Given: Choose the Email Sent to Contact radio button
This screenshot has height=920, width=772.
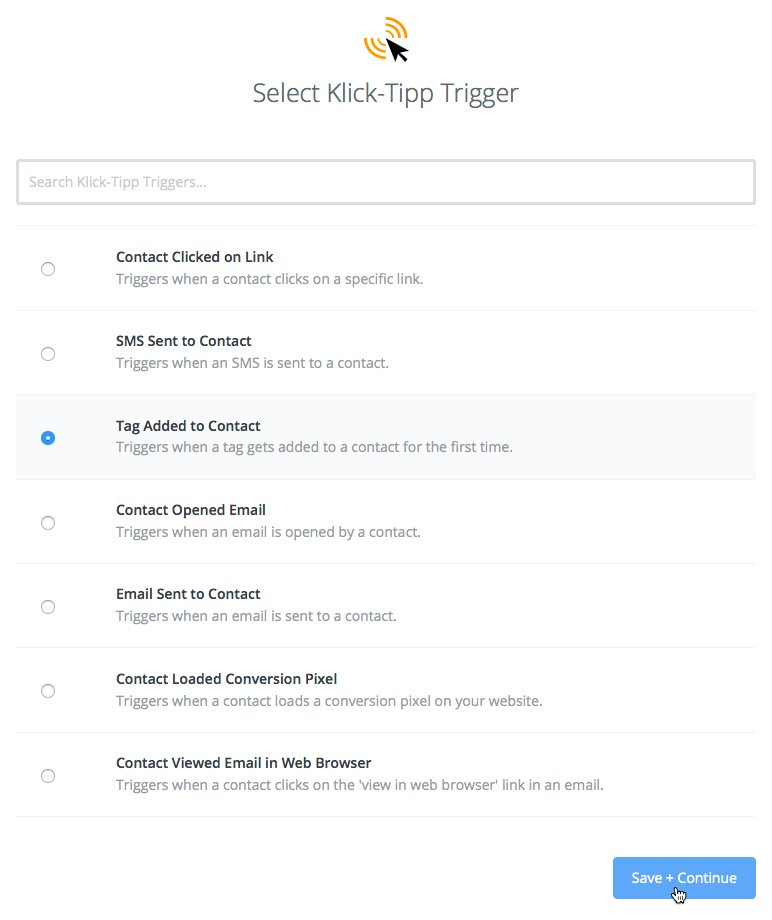Looking at the screenshot, I should (48, 607).
